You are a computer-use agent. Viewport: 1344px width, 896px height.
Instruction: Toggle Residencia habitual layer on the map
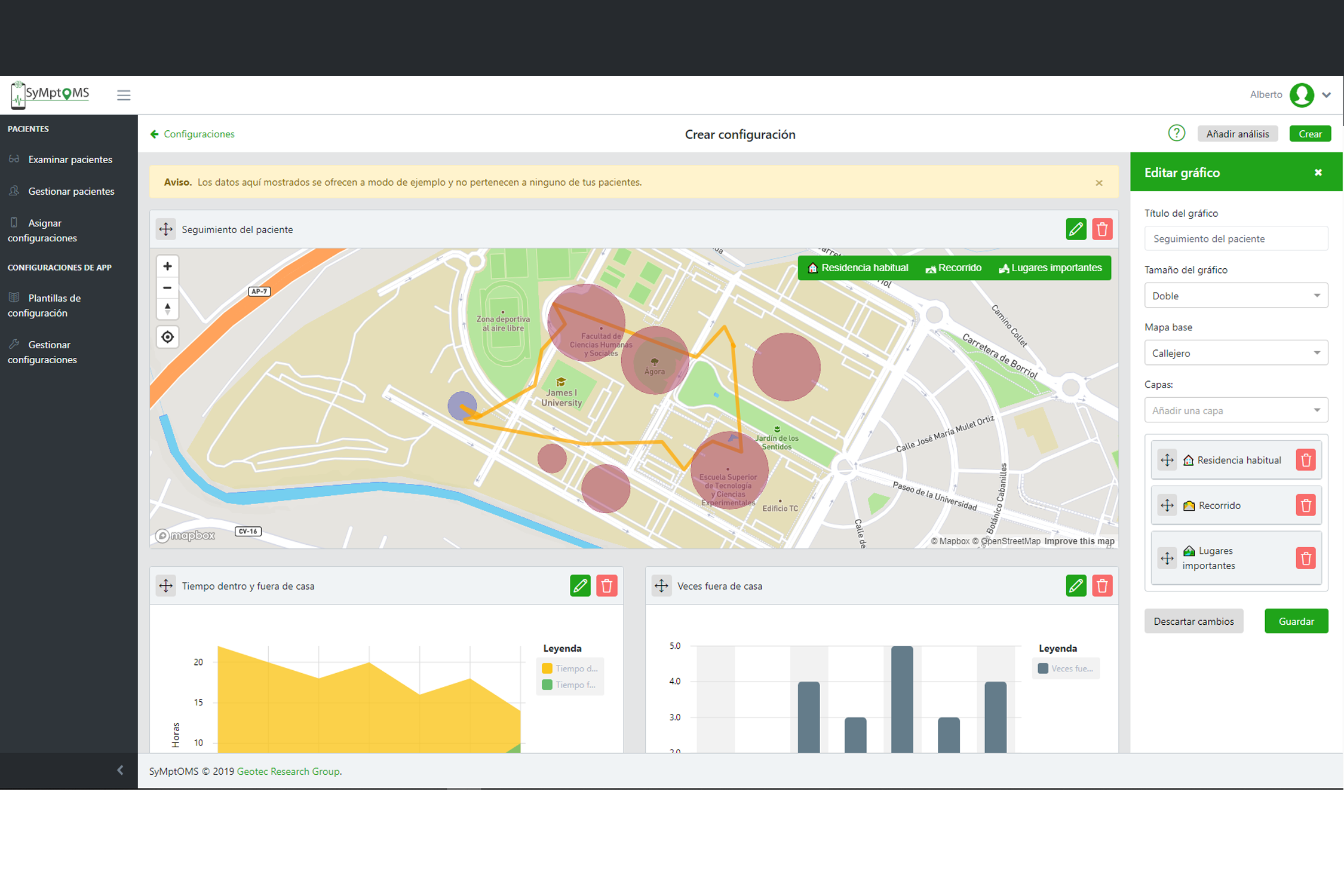pos(858,268)
